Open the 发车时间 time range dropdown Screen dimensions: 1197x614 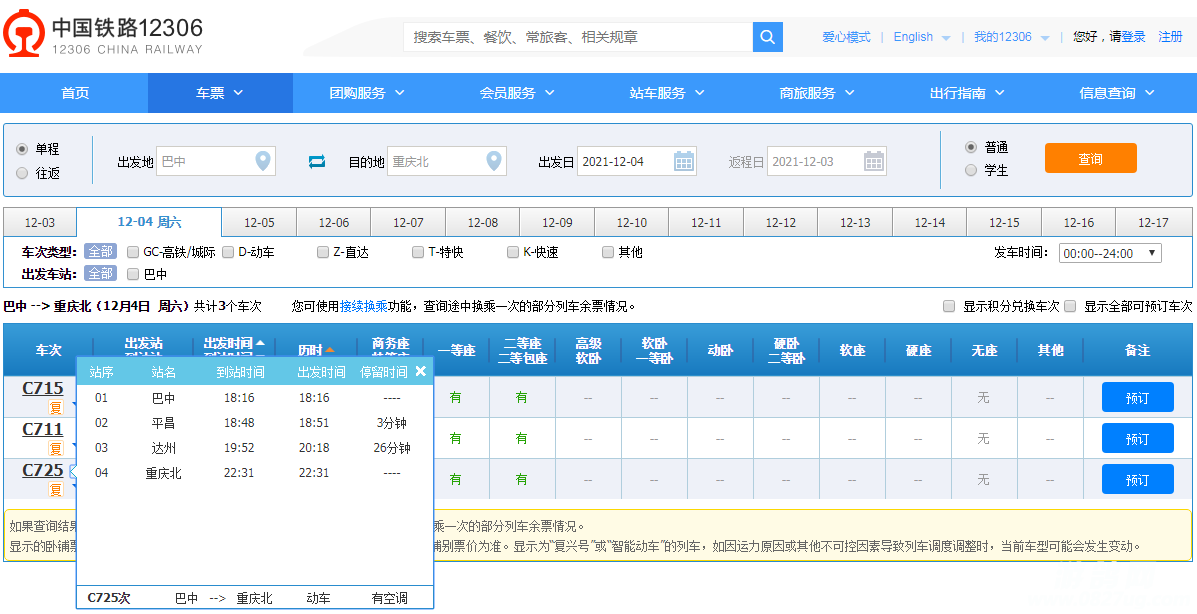(1109, 253)
